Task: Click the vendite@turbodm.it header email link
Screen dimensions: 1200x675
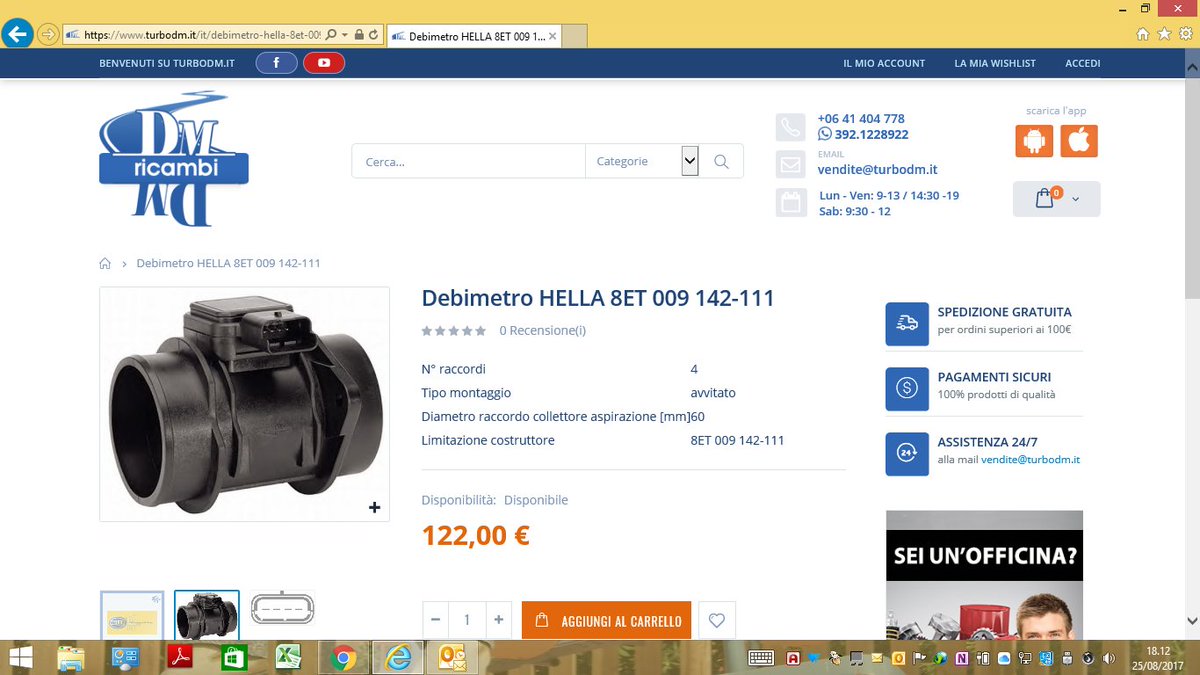Action: (878, 169)
